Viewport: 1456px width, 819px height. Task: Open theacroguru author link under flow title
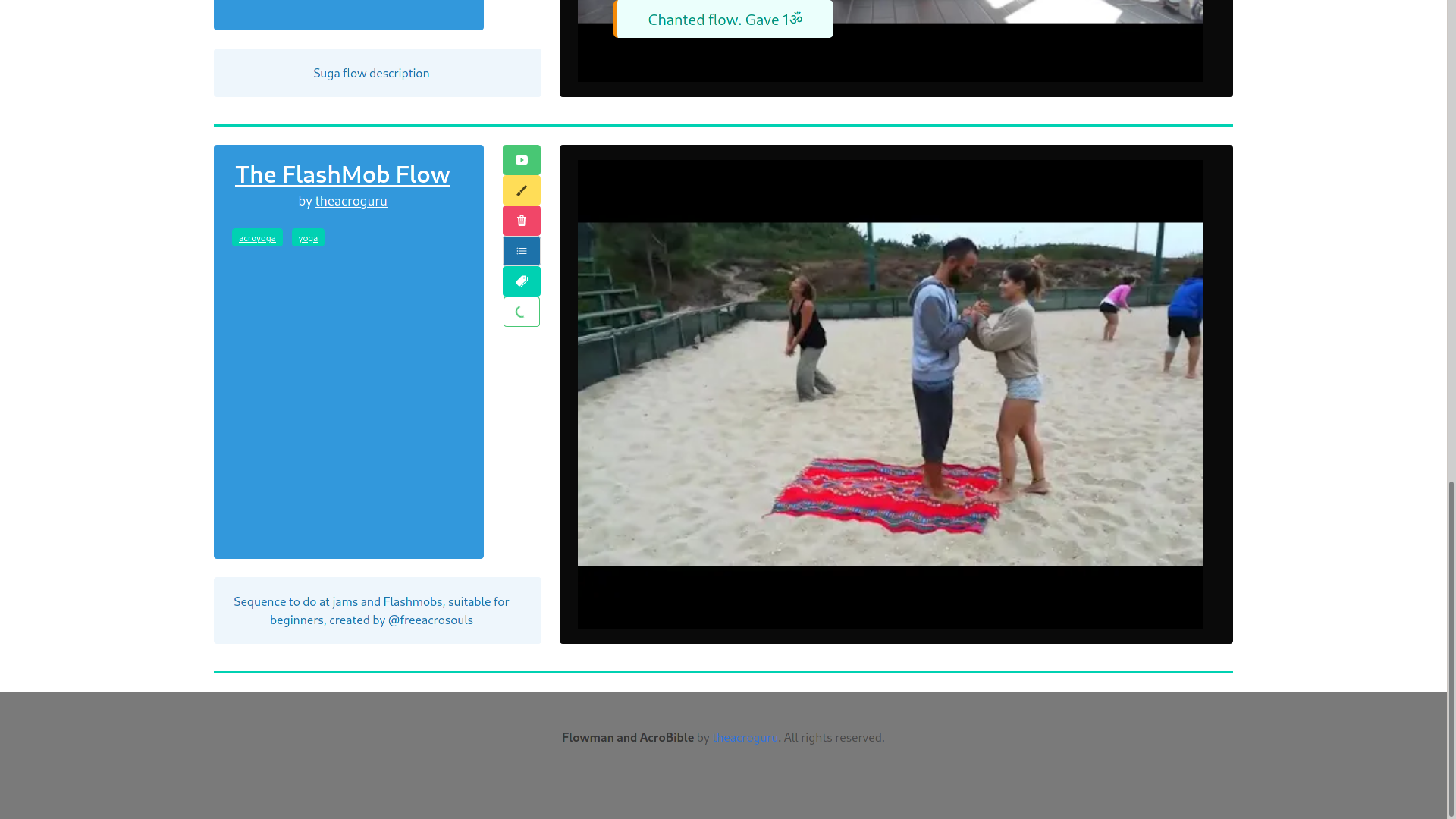[350, 201]
